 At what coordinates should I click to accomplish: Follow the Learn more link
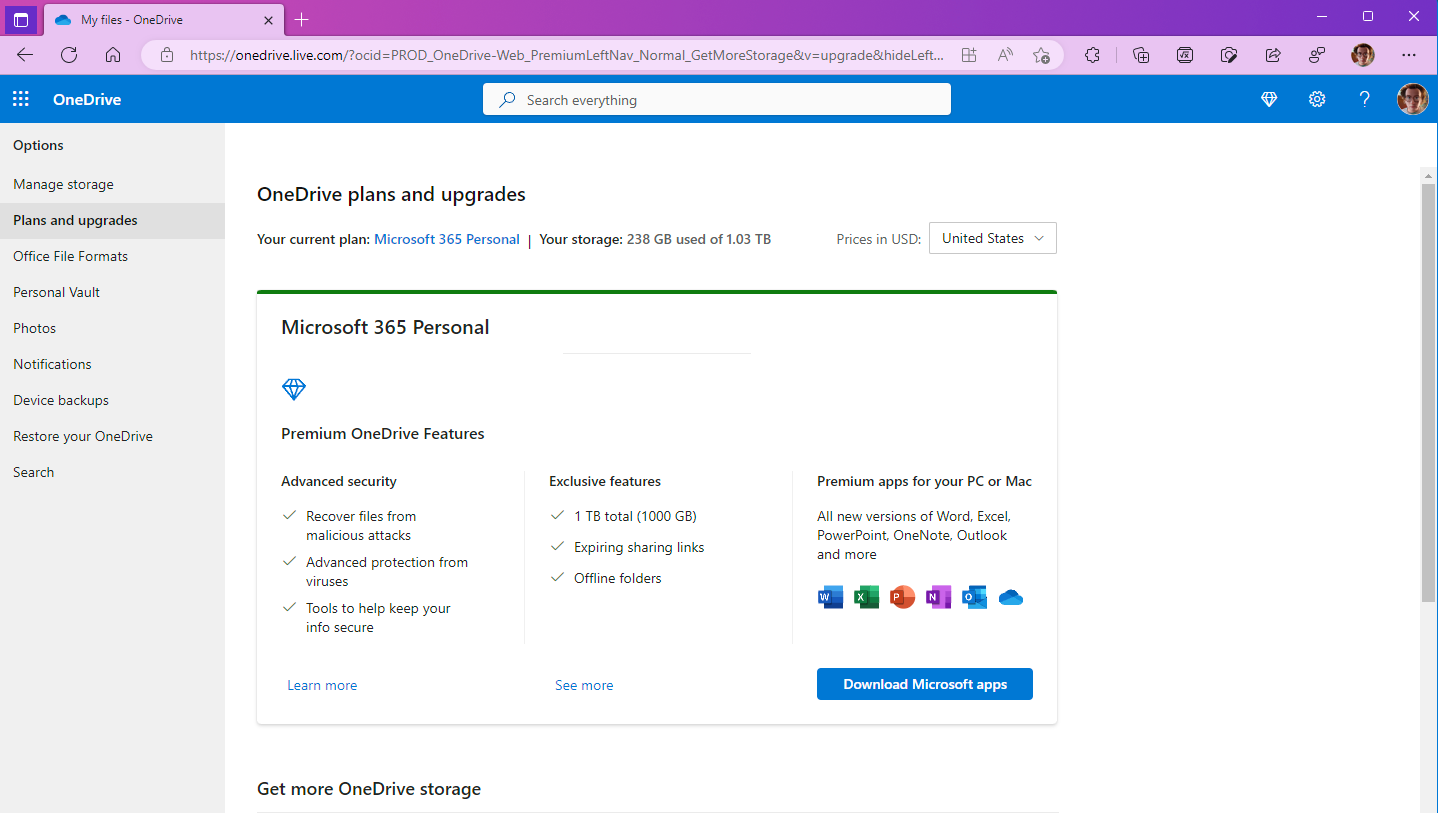point(322,685)
